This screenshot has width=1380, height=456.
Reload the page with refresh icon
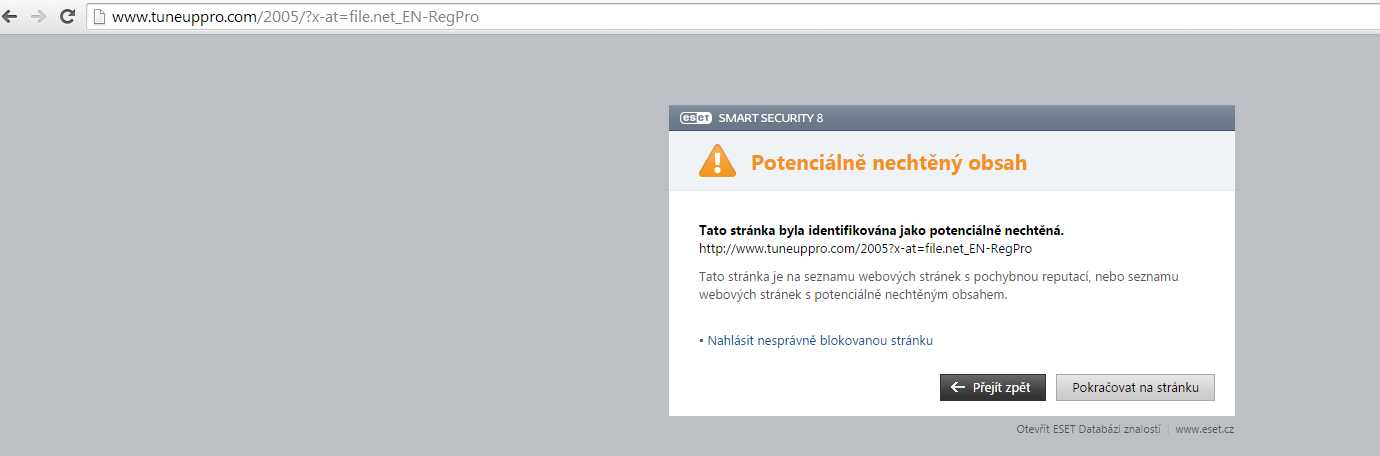[68, 17]
